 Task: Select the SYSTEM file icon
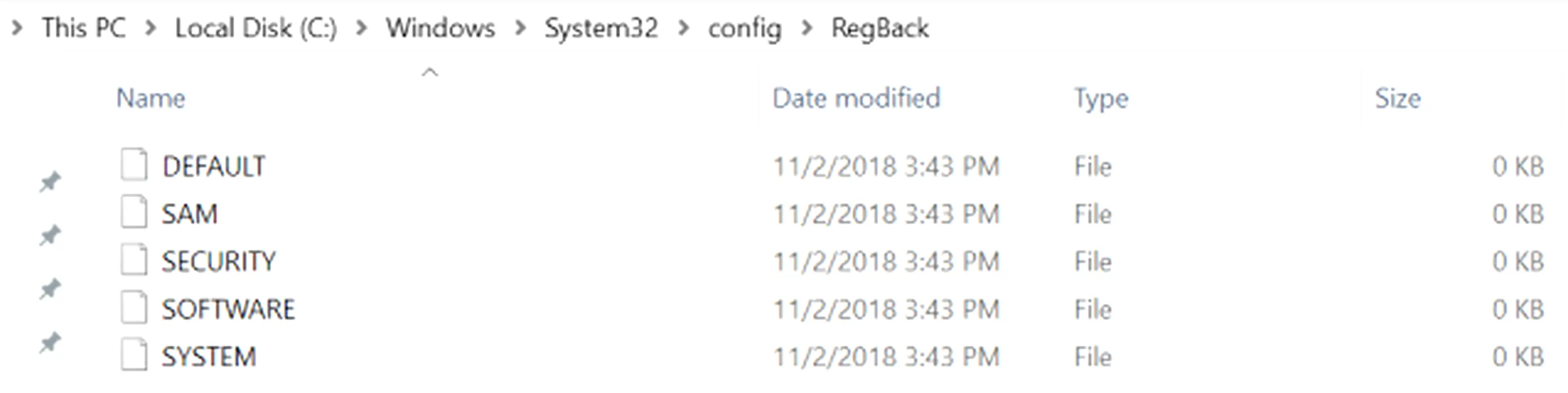[133, 355]
